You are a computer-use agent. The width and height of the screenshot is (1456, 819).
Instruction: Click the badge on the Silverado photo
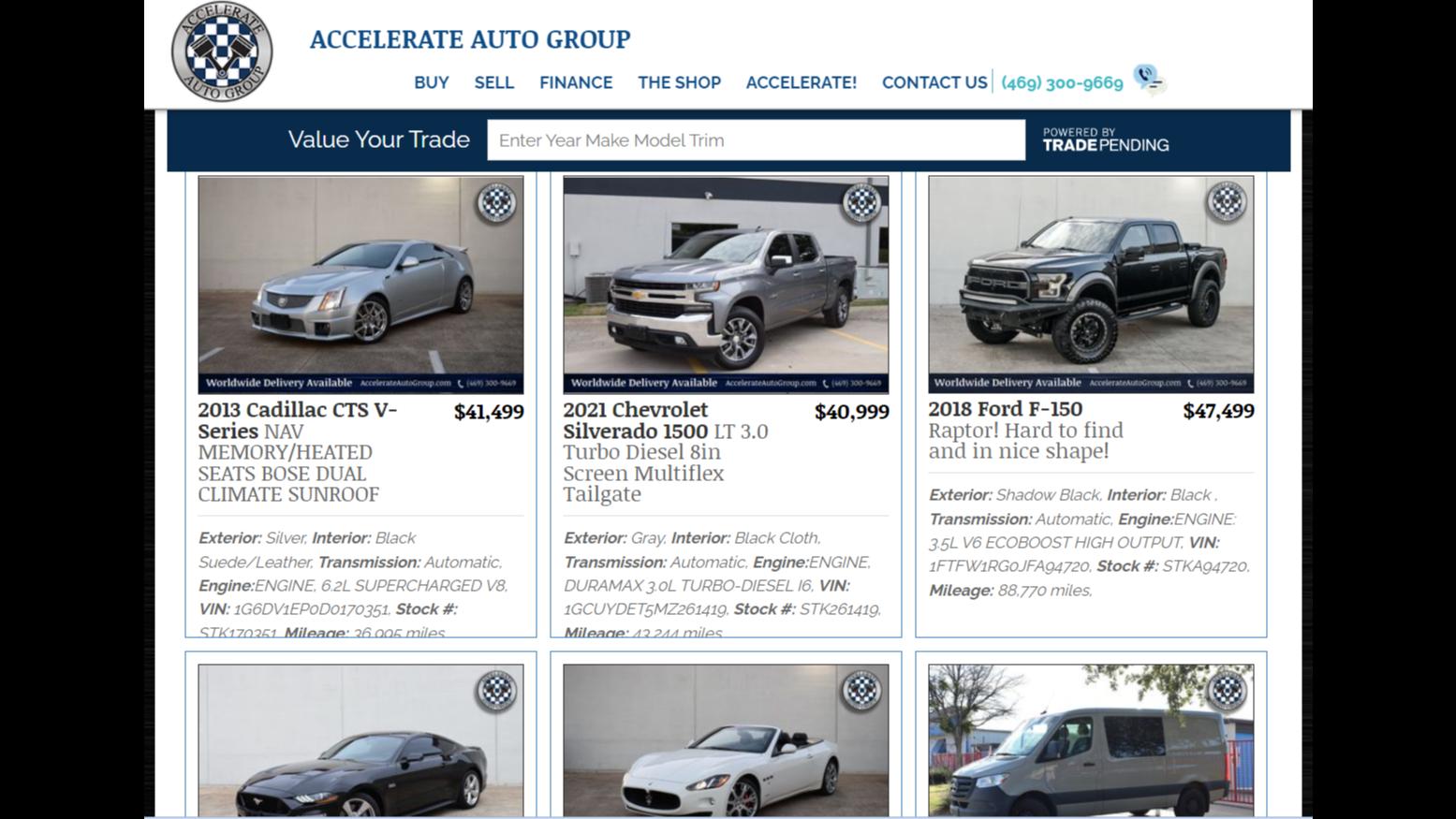861,202
